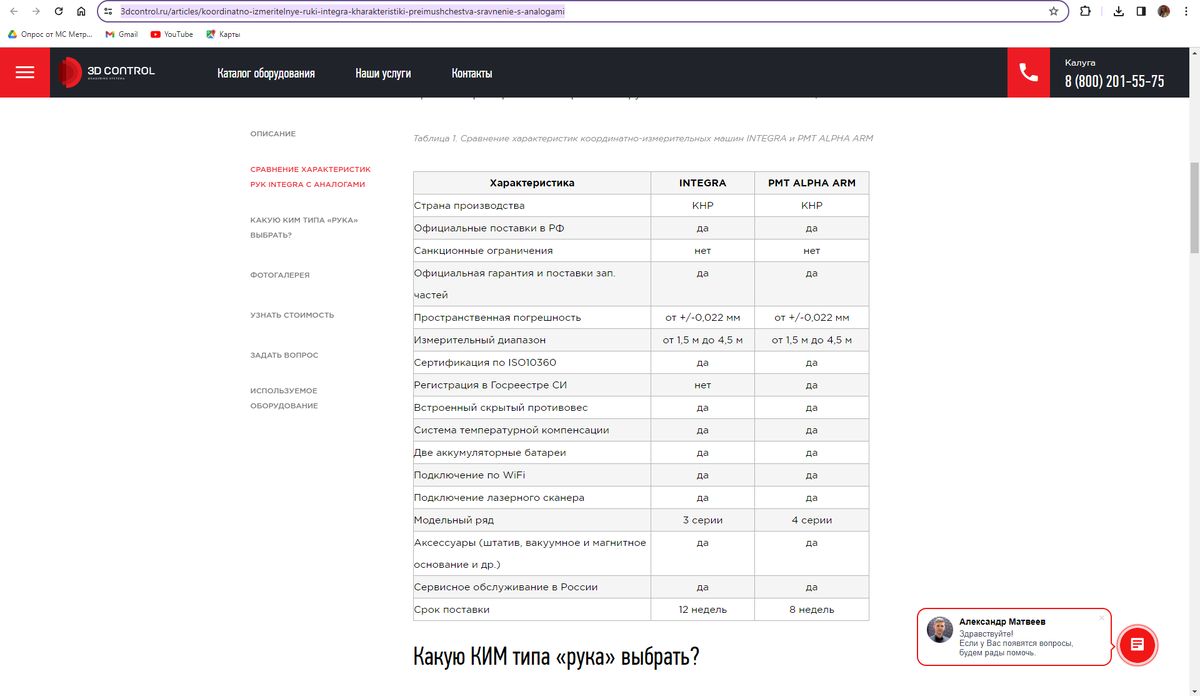
Task: Click the page scrollbar thumb
Action: [1194, 210]
